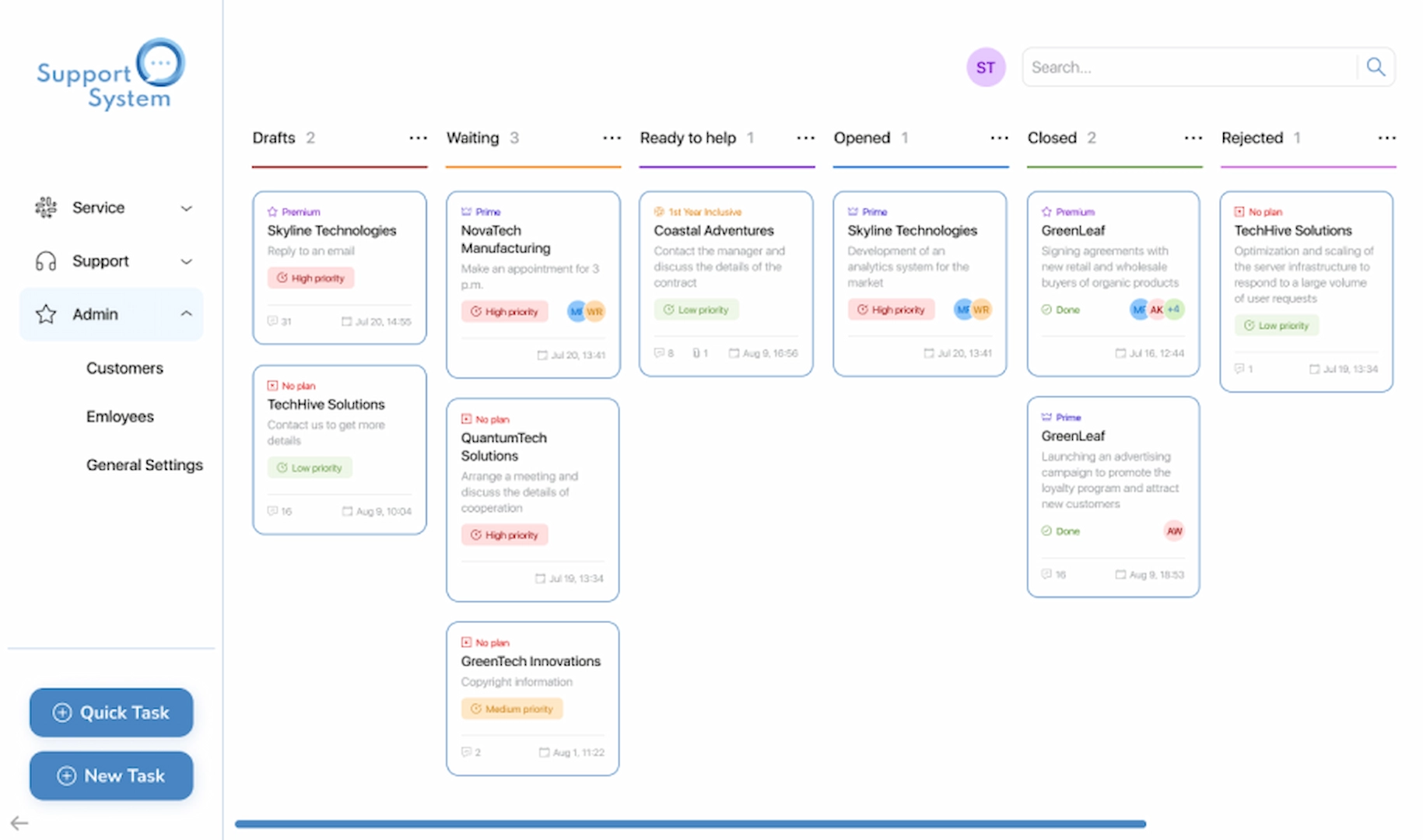This screenshot has height=840, width=1423.
Task: Click the New Task button
Action: click(111, 775)
